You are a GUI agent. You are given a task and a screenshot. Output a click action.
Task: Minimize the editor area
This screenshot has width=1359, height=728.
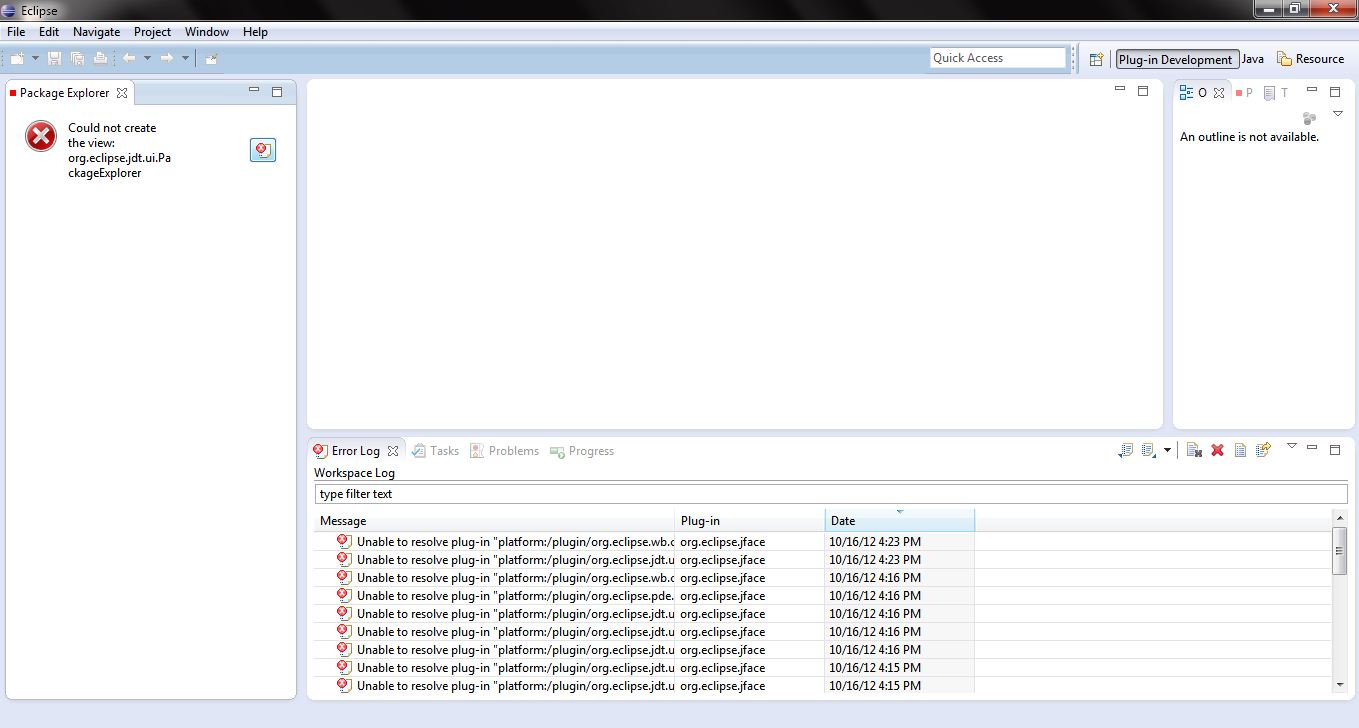point(1120,90)
